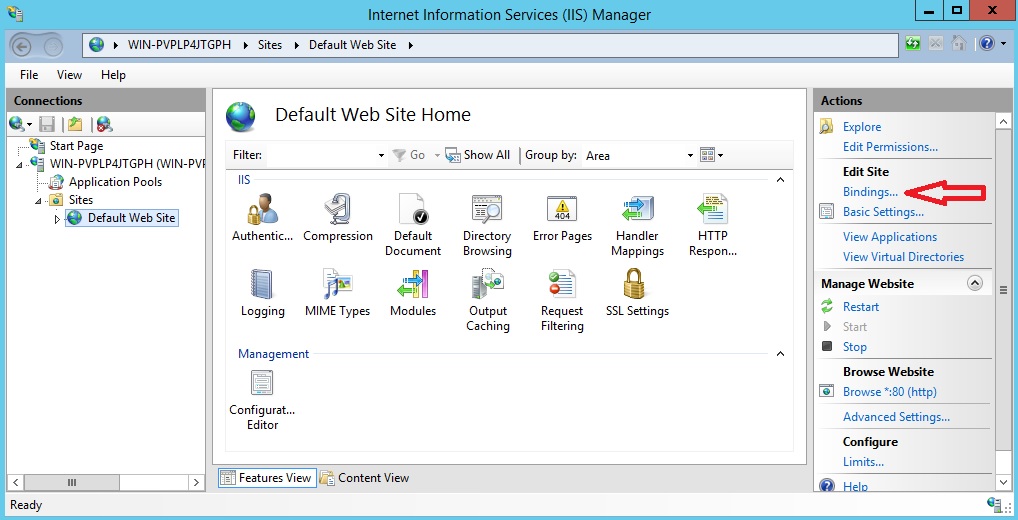Image resolution: width=1018 pixels, height=520 pixels.
Task: Click the Help question mark icon in address bar
Action: point(986,44)
